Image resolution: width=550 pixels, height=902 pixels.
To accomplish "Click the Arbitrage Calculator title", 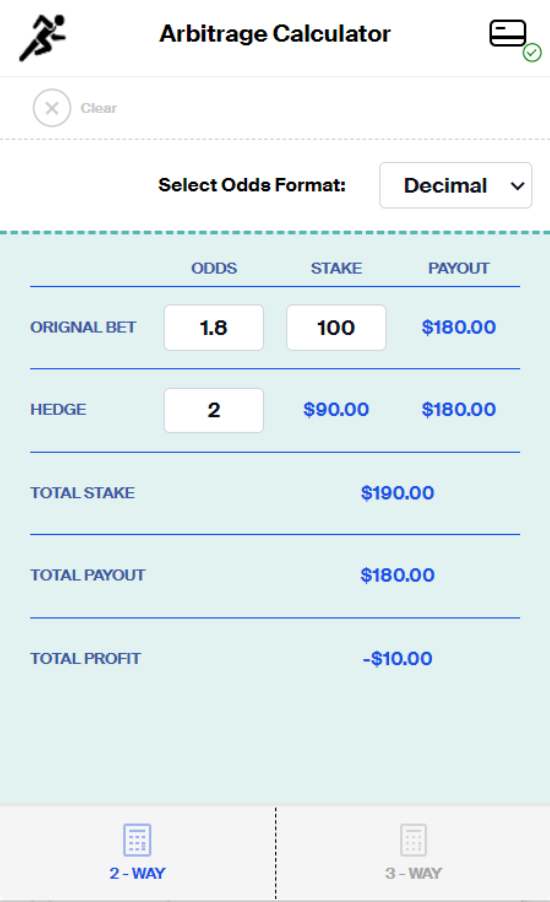I will tap(275, 34).
